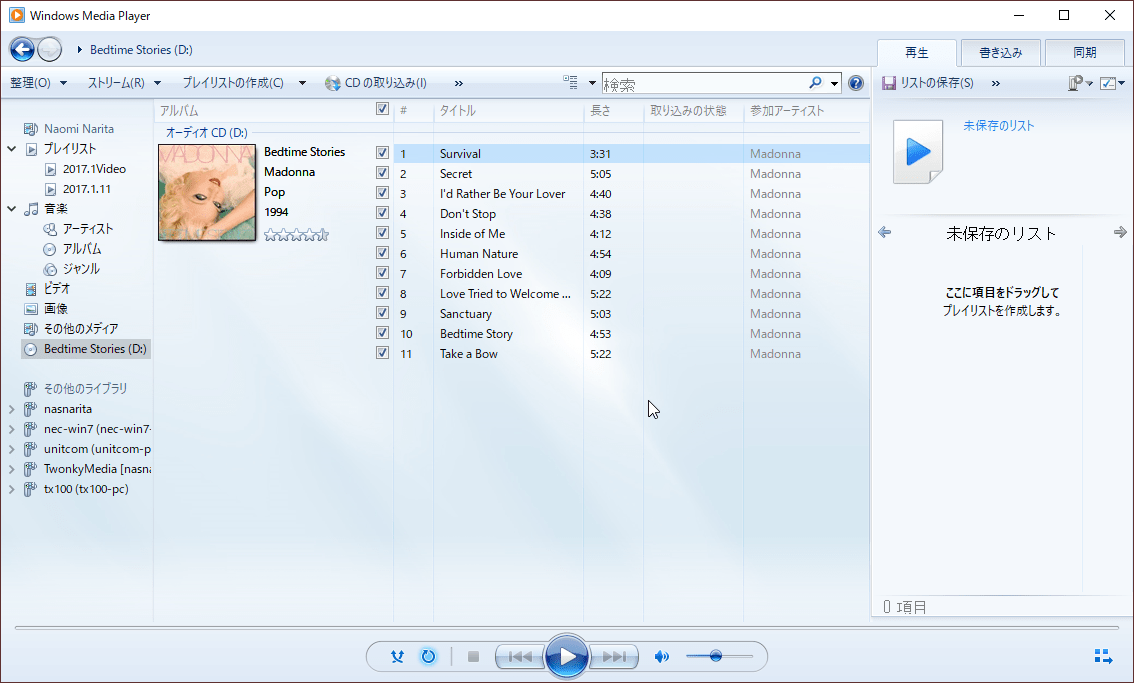Click the CD rip disc icon

click(333, 83)
